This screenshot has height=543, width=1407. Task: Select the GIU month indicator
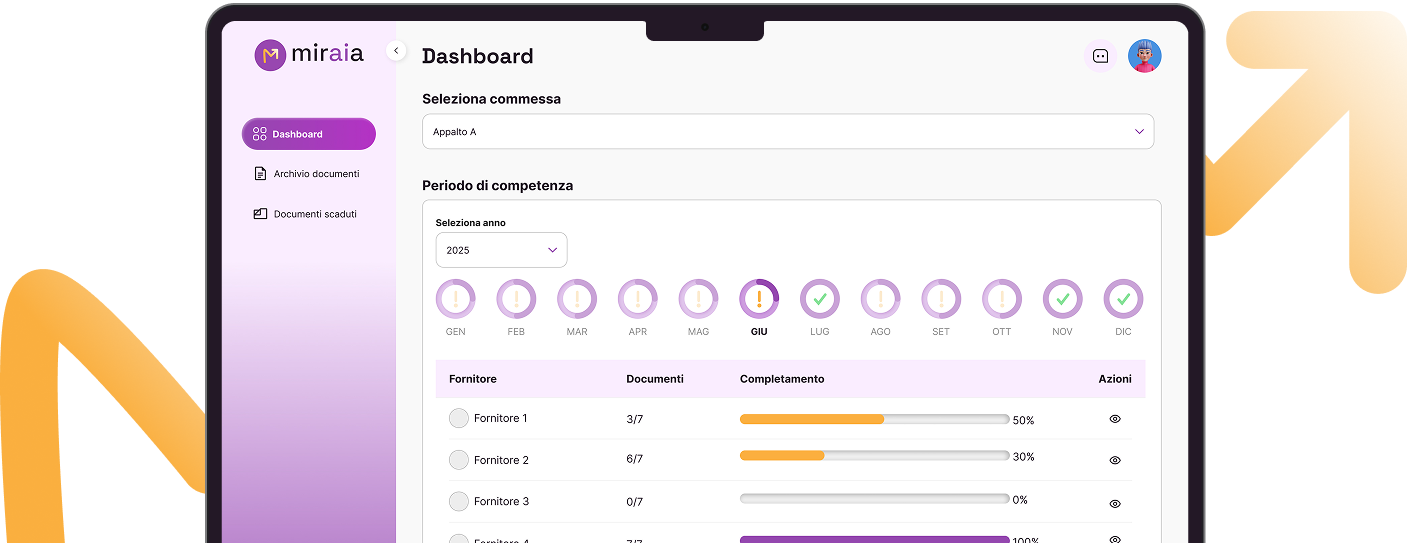759,299
